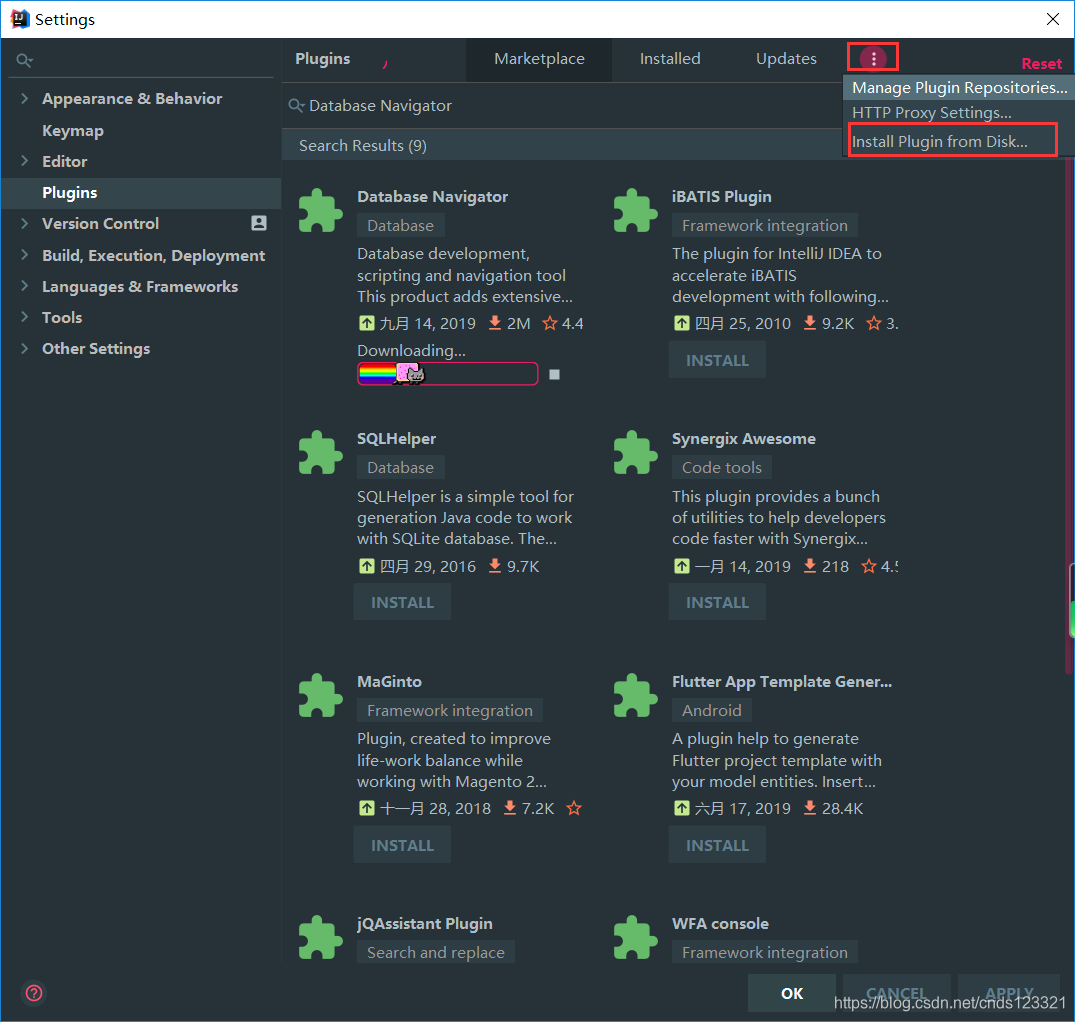Screen dimensions: 1075x1022
Task: Focus the plugin search field
Action: [562, 106]
